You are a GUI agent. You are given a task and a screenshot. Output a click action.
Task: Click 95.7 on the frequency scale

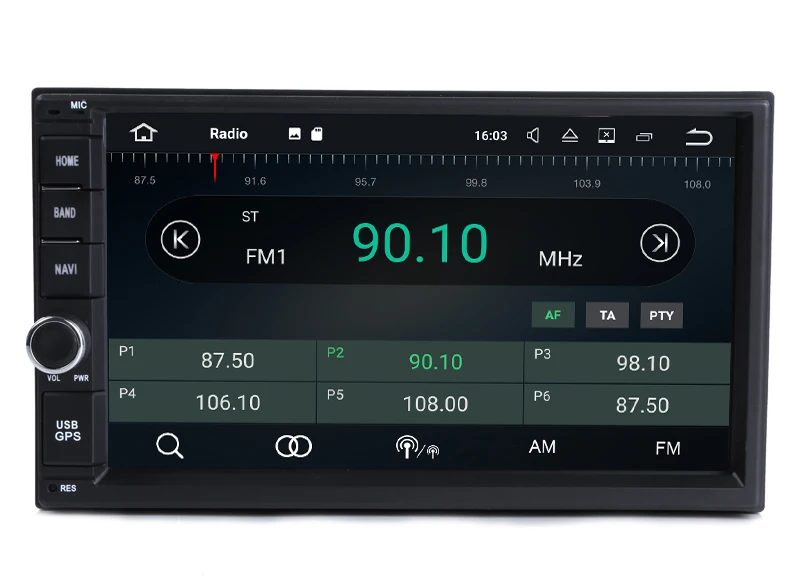(x=365, y=182)
